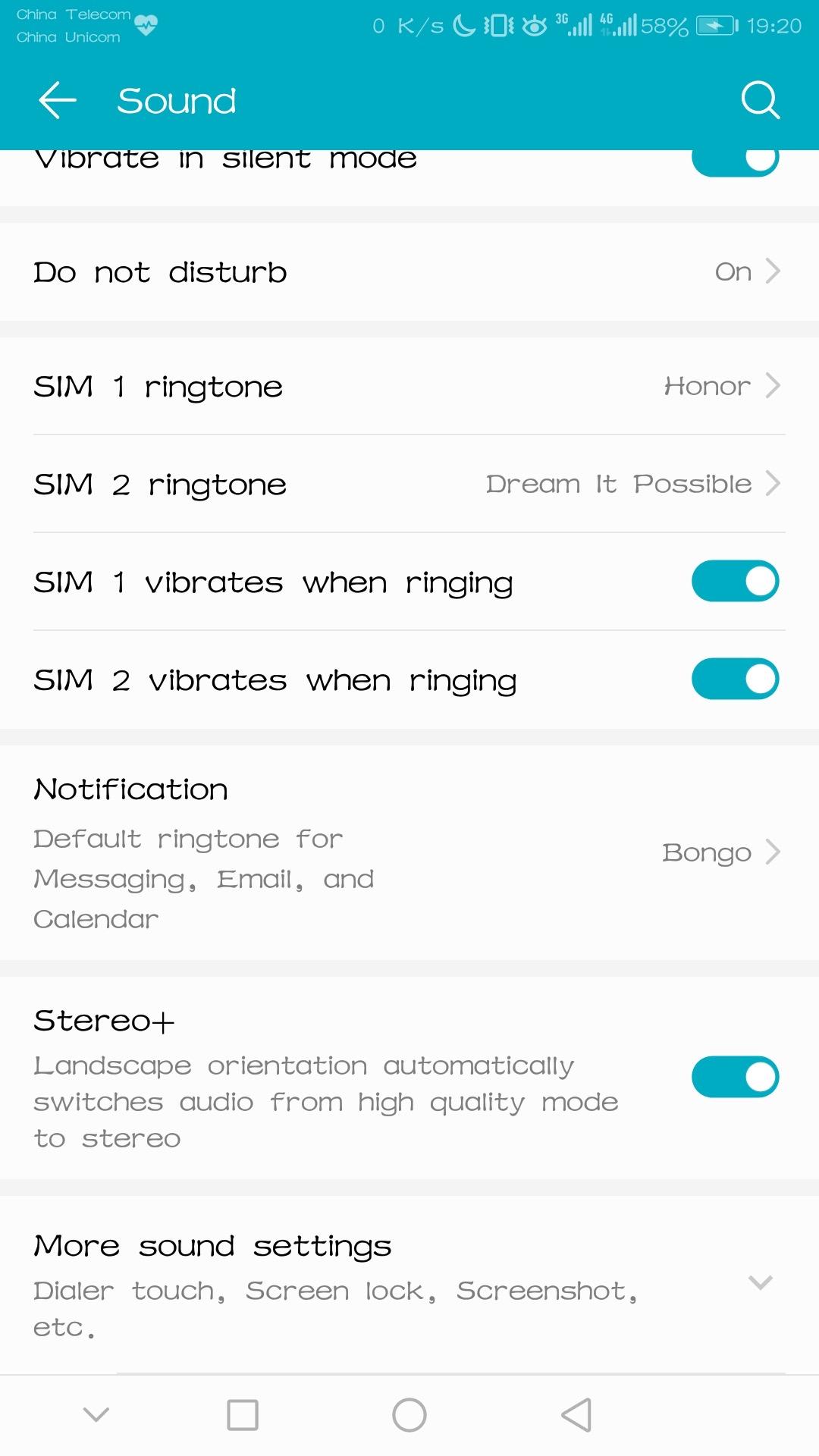Open Notification tone chevron next to Bongo
This screenshot has height=1456, width=819.
click(773, 852)
